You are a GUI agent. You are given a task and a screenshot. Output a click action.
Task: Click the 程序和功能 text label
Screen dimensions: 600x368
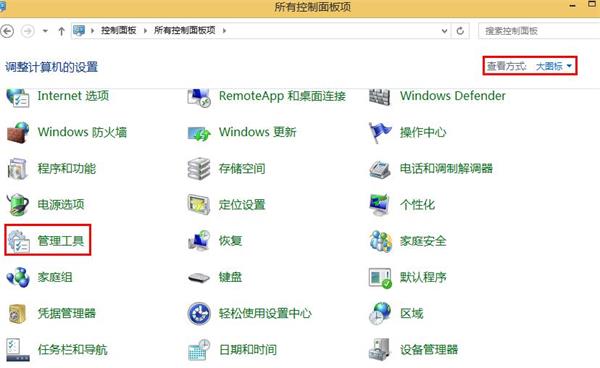67,169
